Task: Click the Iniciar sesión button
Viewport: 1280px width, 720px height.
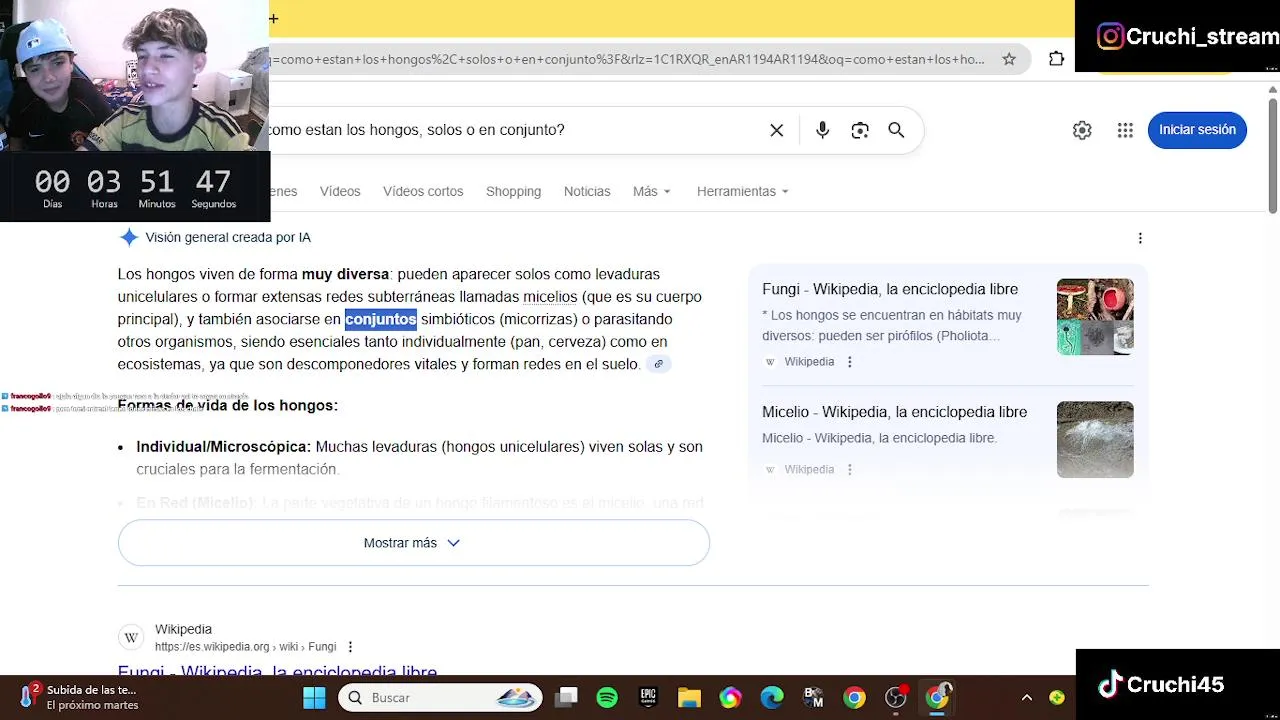Action: [x=1197, y=130]
